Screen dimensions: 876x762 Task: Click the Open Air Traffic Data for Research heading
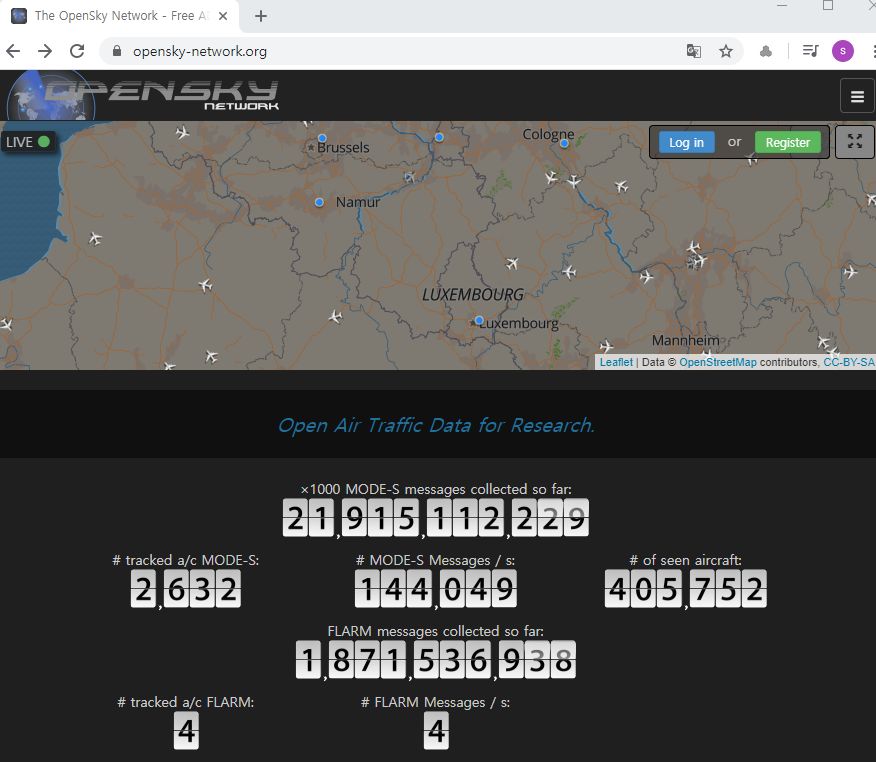click(x=436, y=425)
